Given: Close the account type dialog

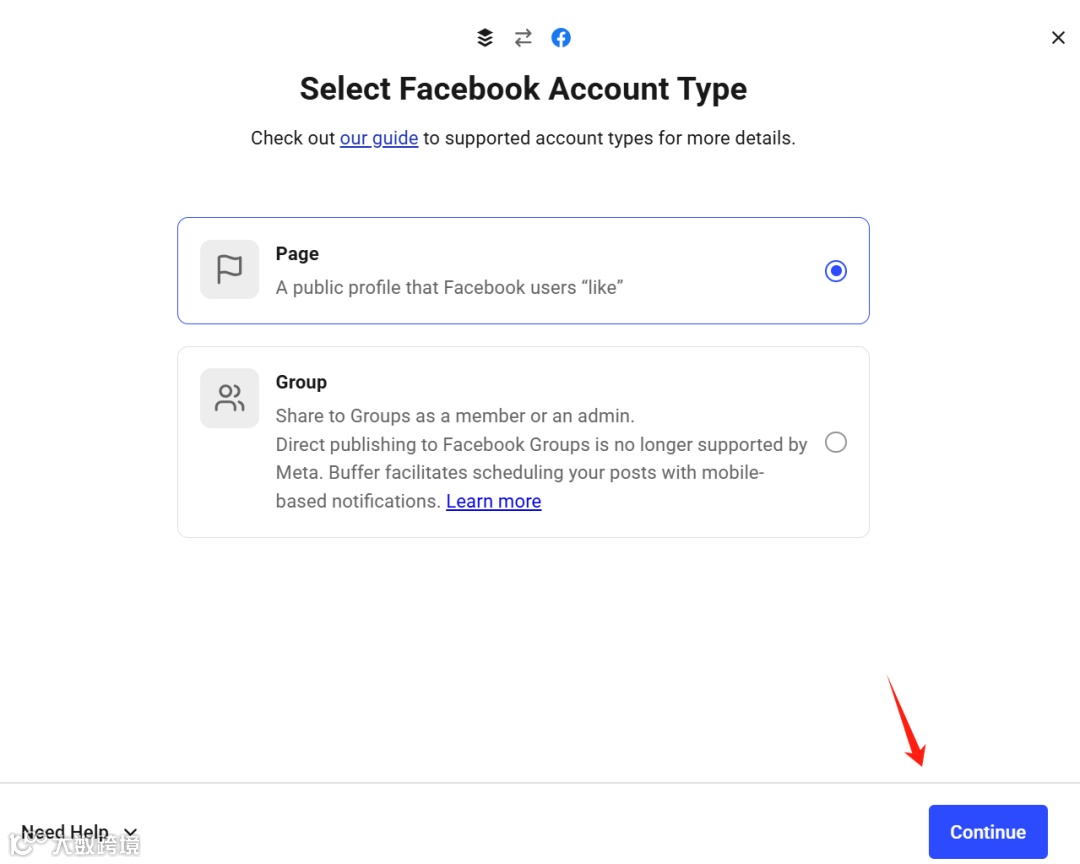Looking at the screenshot, I should [x=1058, y=38].
